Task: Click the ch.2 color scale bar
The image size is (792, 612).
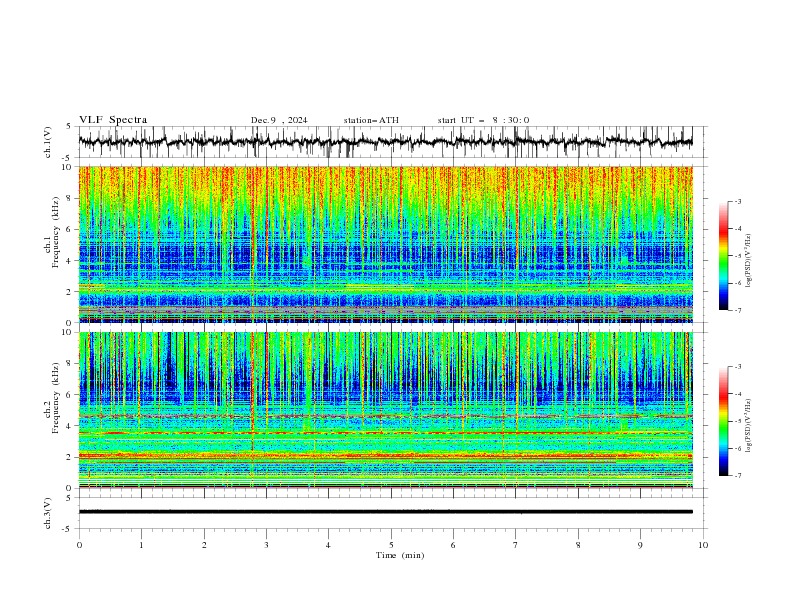Action: pos(723,421)
